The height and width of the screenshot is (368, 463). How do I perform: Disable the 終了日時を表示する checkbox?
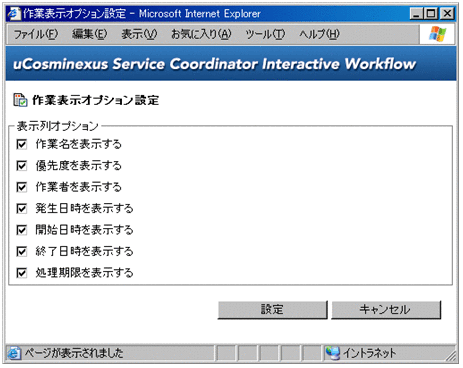22,251
